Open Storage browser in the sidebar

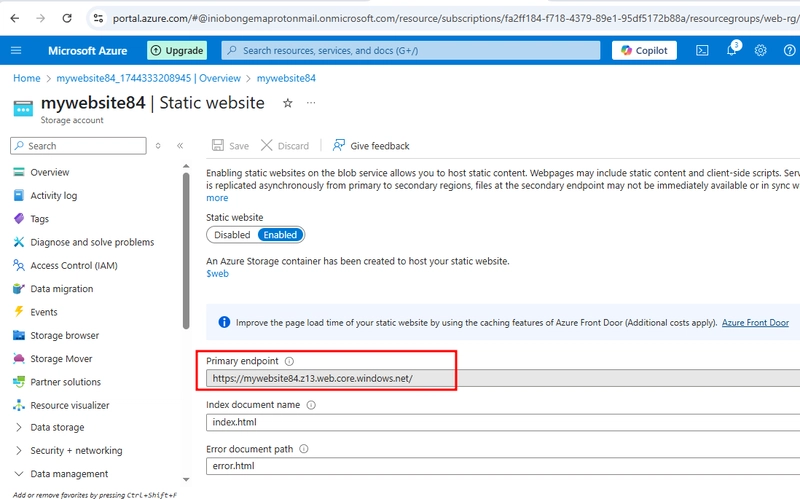[x=64, y=336]
